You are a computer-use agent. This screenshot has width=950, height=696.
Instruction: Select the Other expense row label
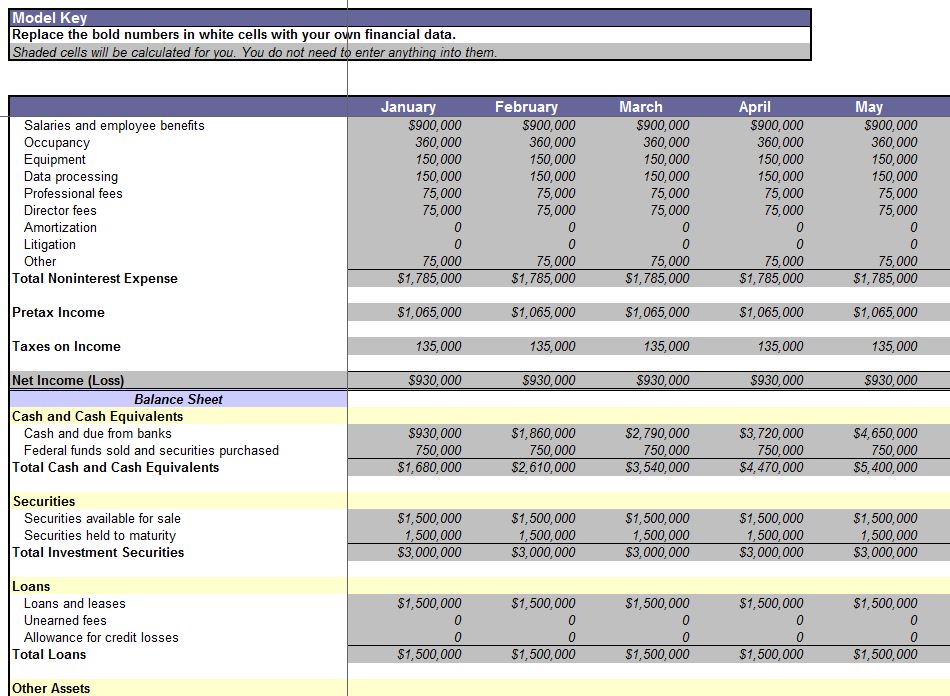[x=40, y=261]
